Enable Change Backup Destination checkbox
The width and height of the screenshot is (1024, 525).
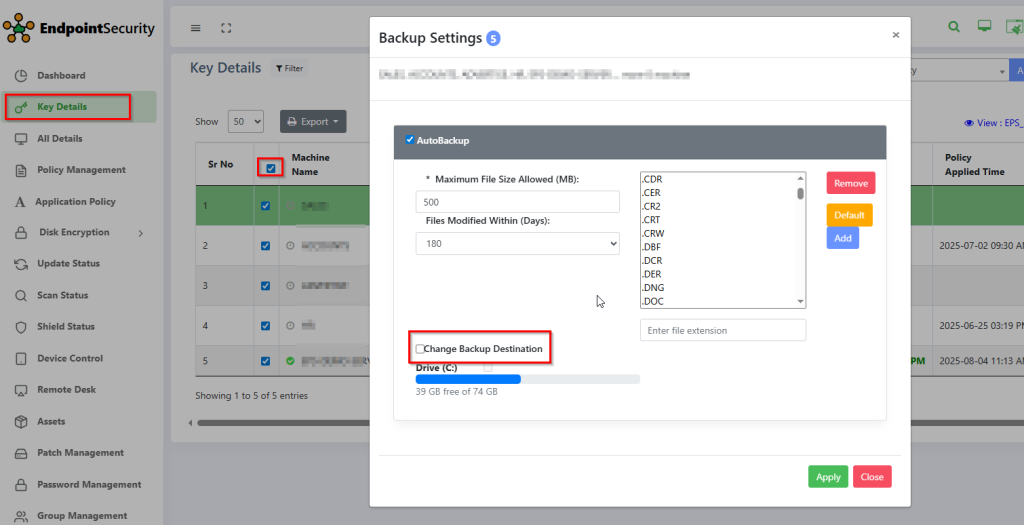pos(420,349)
